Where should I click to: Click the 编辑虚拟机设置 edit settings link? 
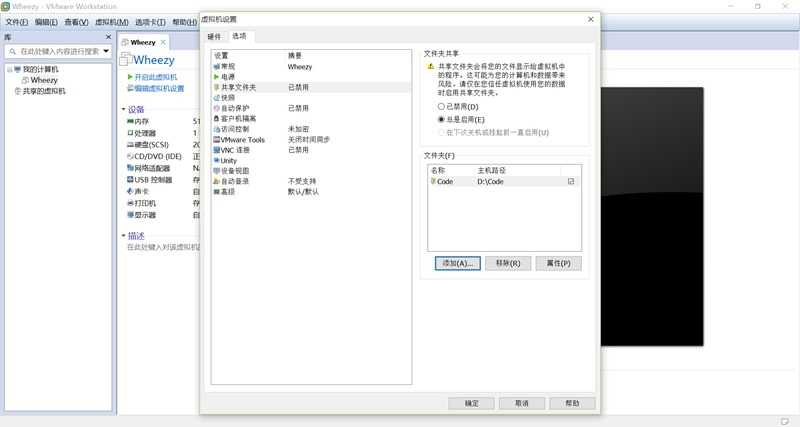(159, 88)
